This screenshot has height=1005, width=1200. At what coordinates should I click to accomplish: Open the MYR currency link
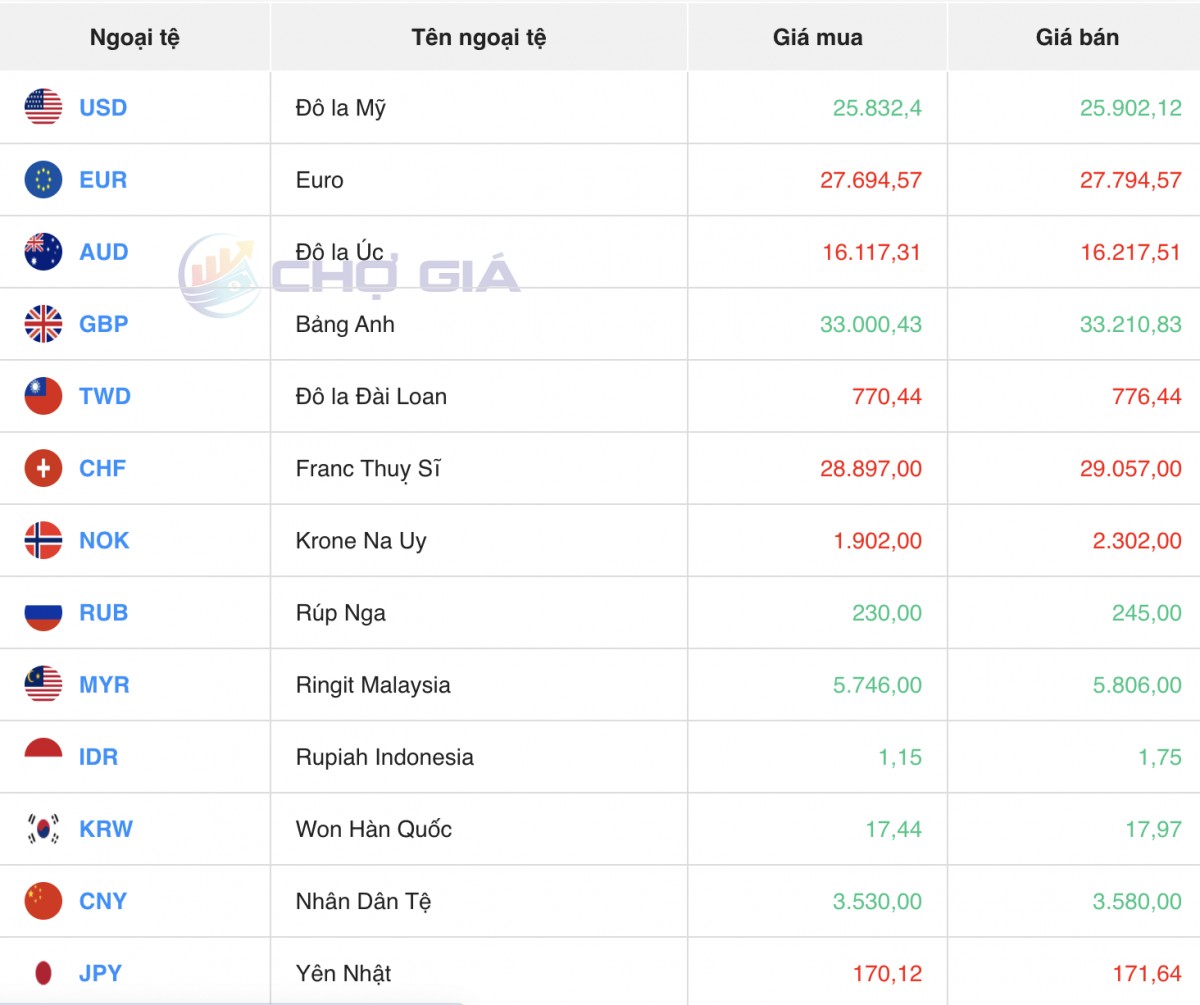coord(104,685)
